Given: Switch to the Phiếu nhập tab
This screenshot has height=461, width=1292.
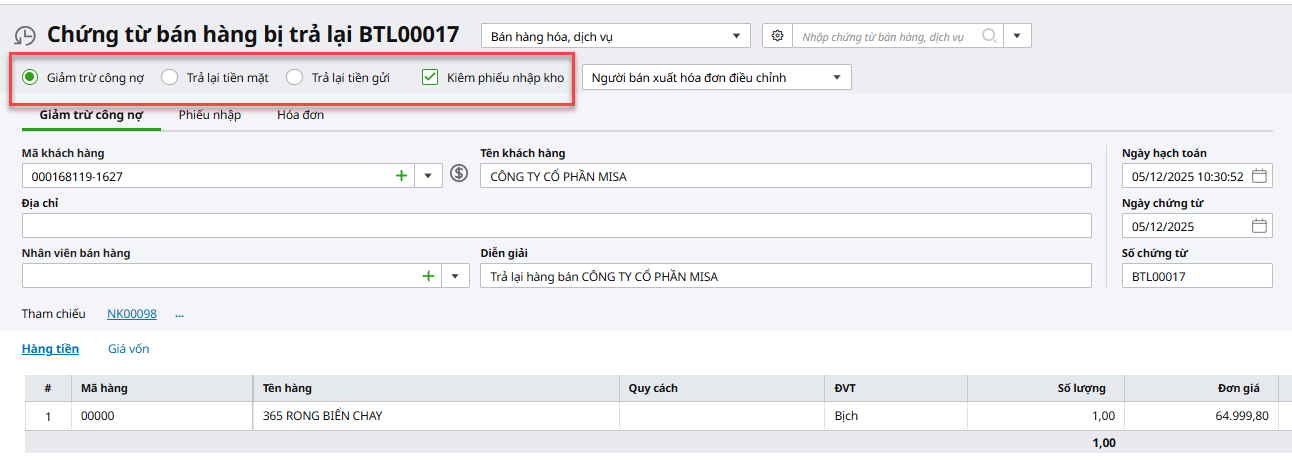Looking at the screenshot, I should 209,115.
